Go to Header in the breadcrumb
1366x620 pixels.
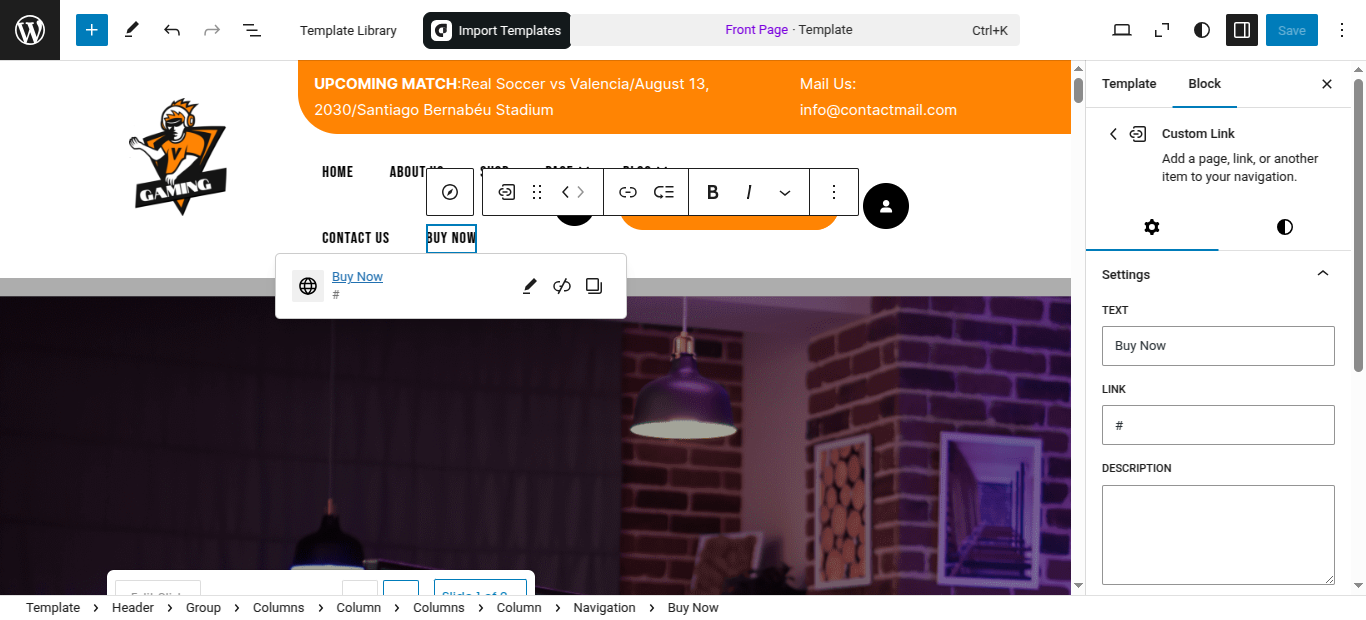click(x=133, y=608)
